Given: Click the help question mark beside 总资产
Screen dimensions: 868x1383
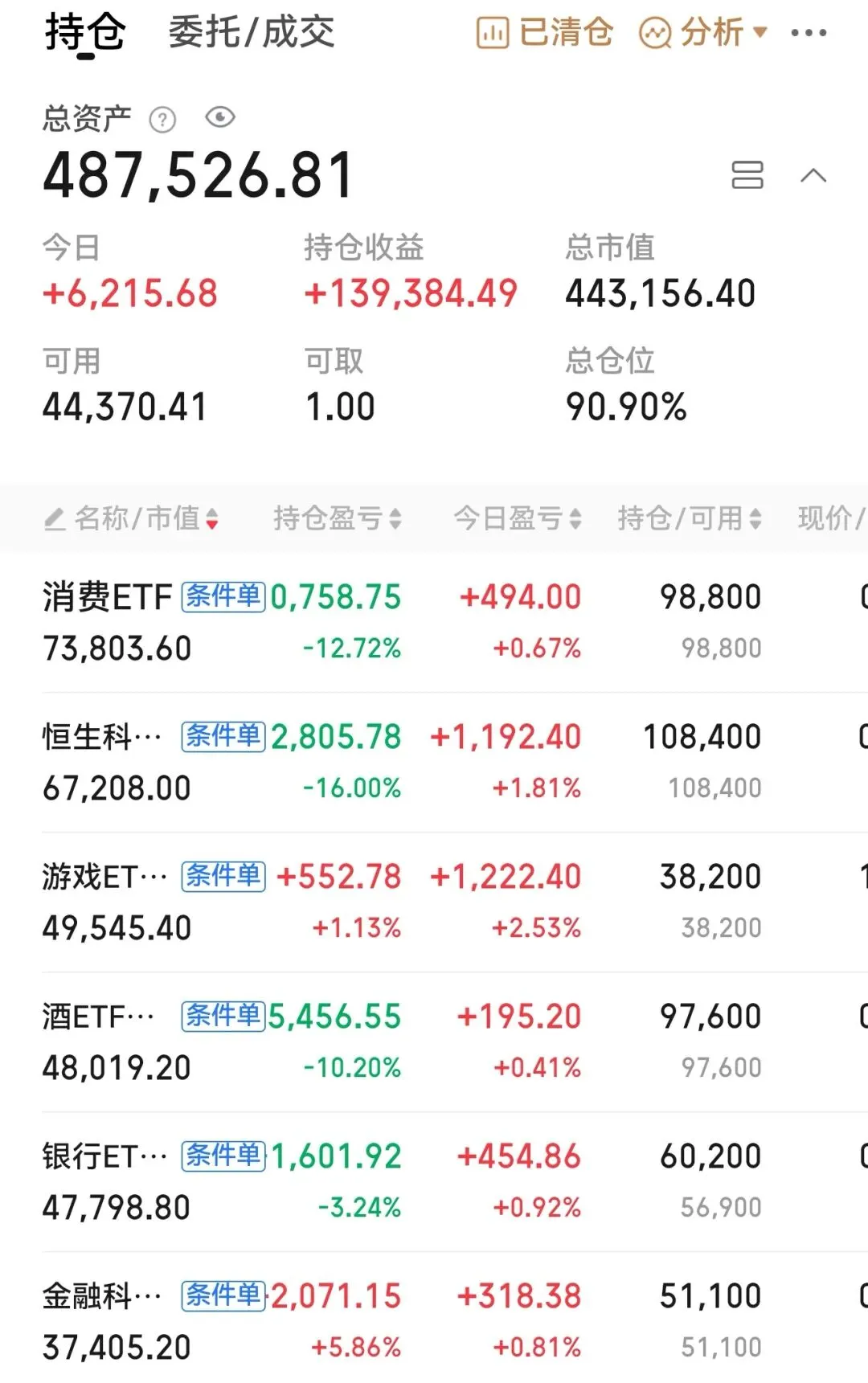Looking at the screenshot, I should pyautogui.click(x=162, y=120).
